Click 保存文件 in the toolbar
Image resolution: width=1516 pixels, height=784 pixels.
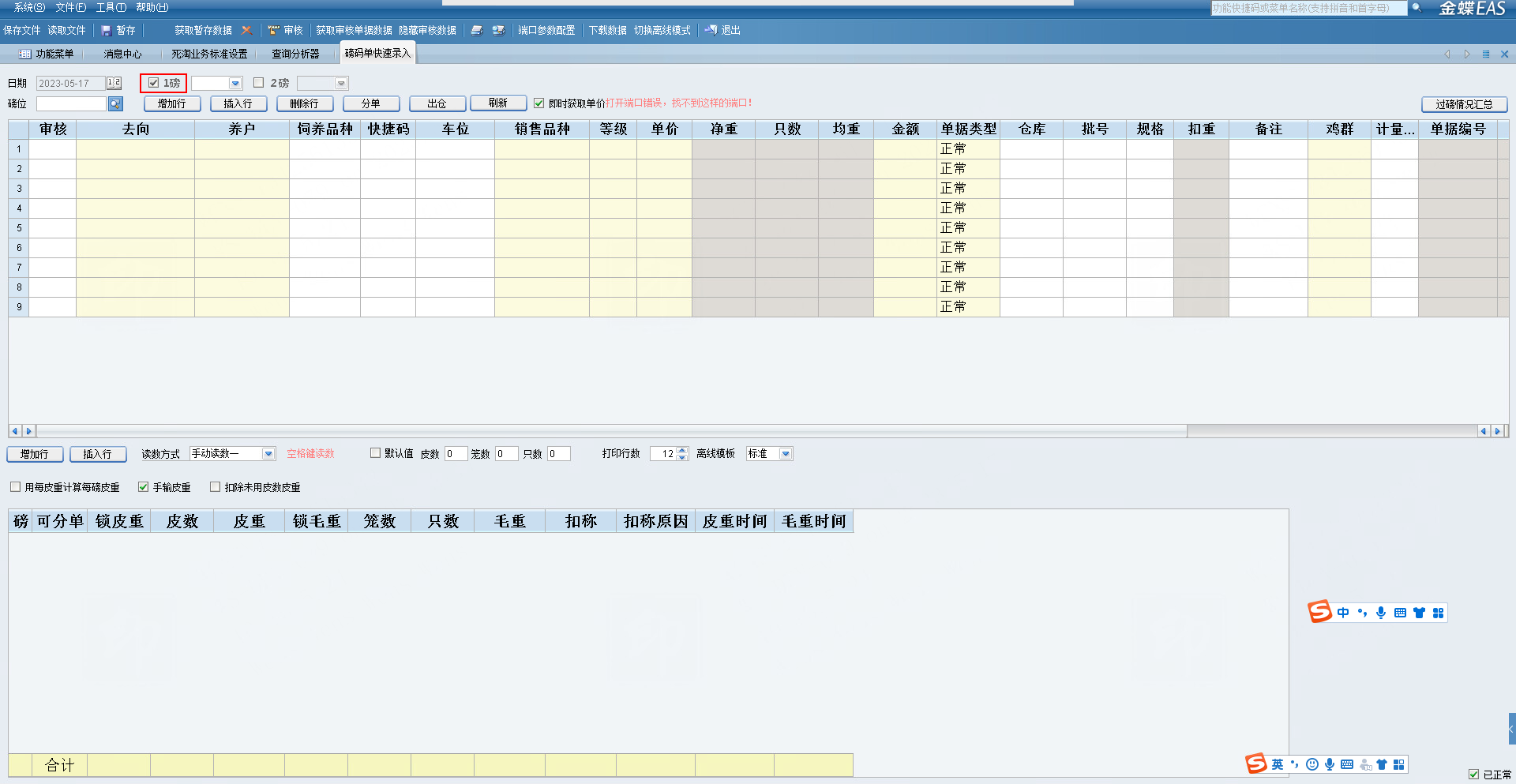click(x=22, y=31)
